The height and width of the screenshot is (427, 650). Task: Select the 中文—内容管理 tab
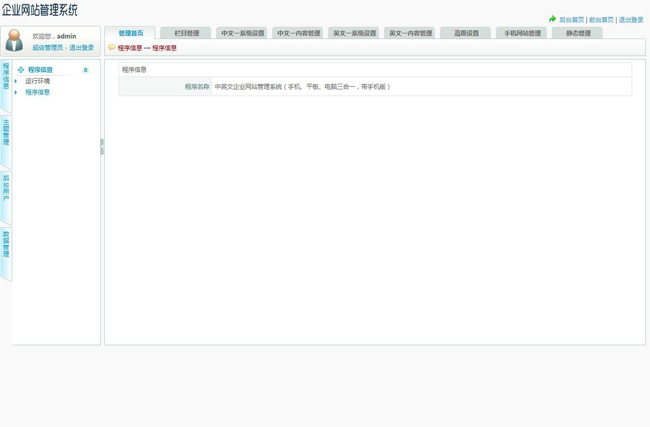pyautogui.click(x=298, y=33)
